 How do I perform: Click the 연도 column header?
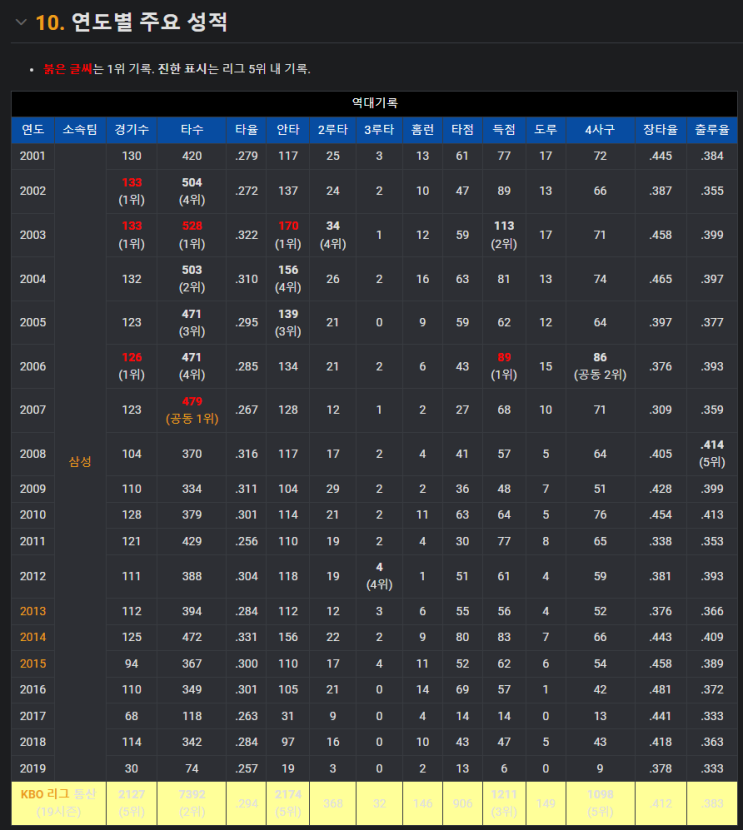(x=33, y=130)
